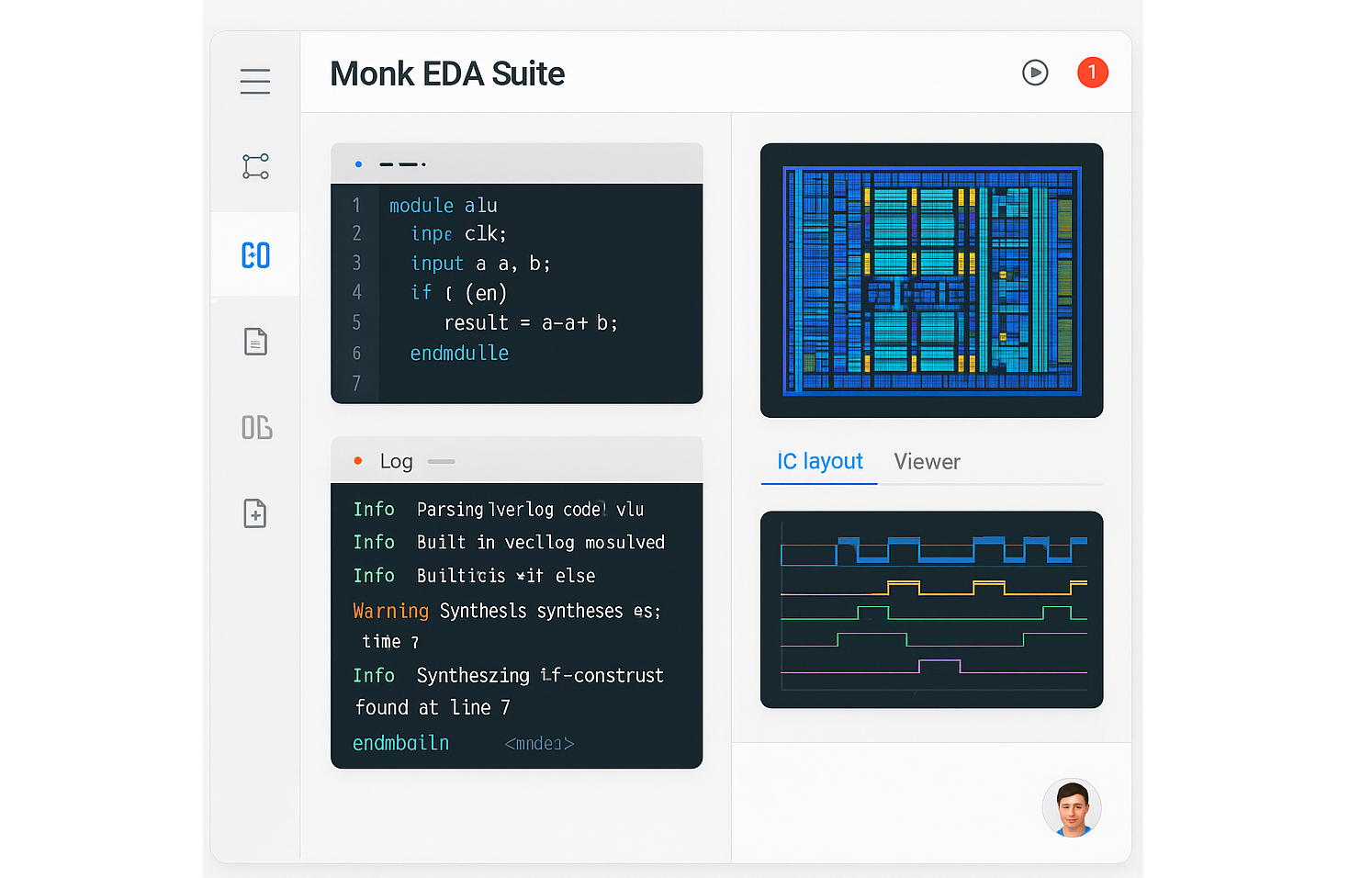Click the blocks layout sidebar icon
This screenshot has width=1372, height=878.
click(256, 427)
